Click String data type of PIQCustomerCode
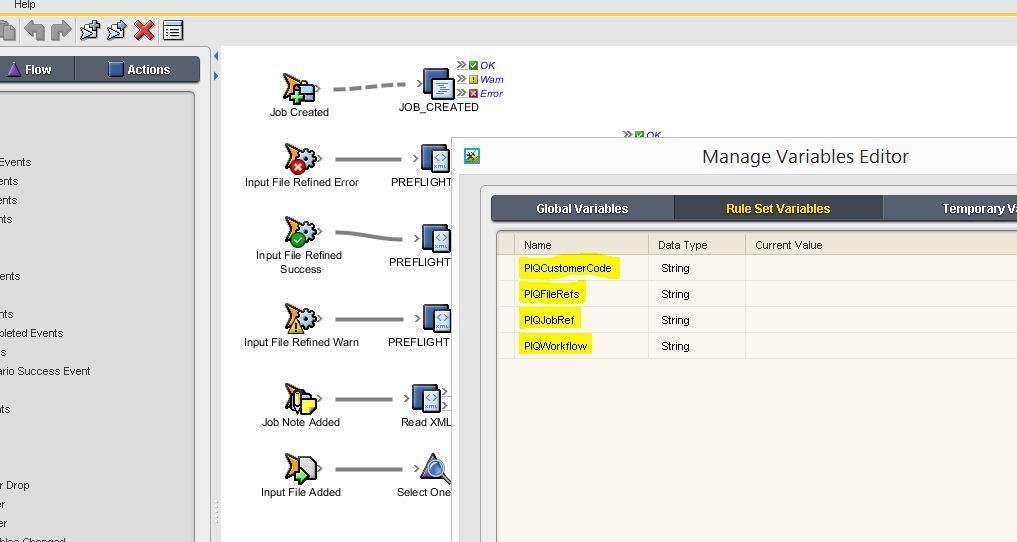Image resolution: width=1017 pixels, height=542 pixels. click(675, 268)
